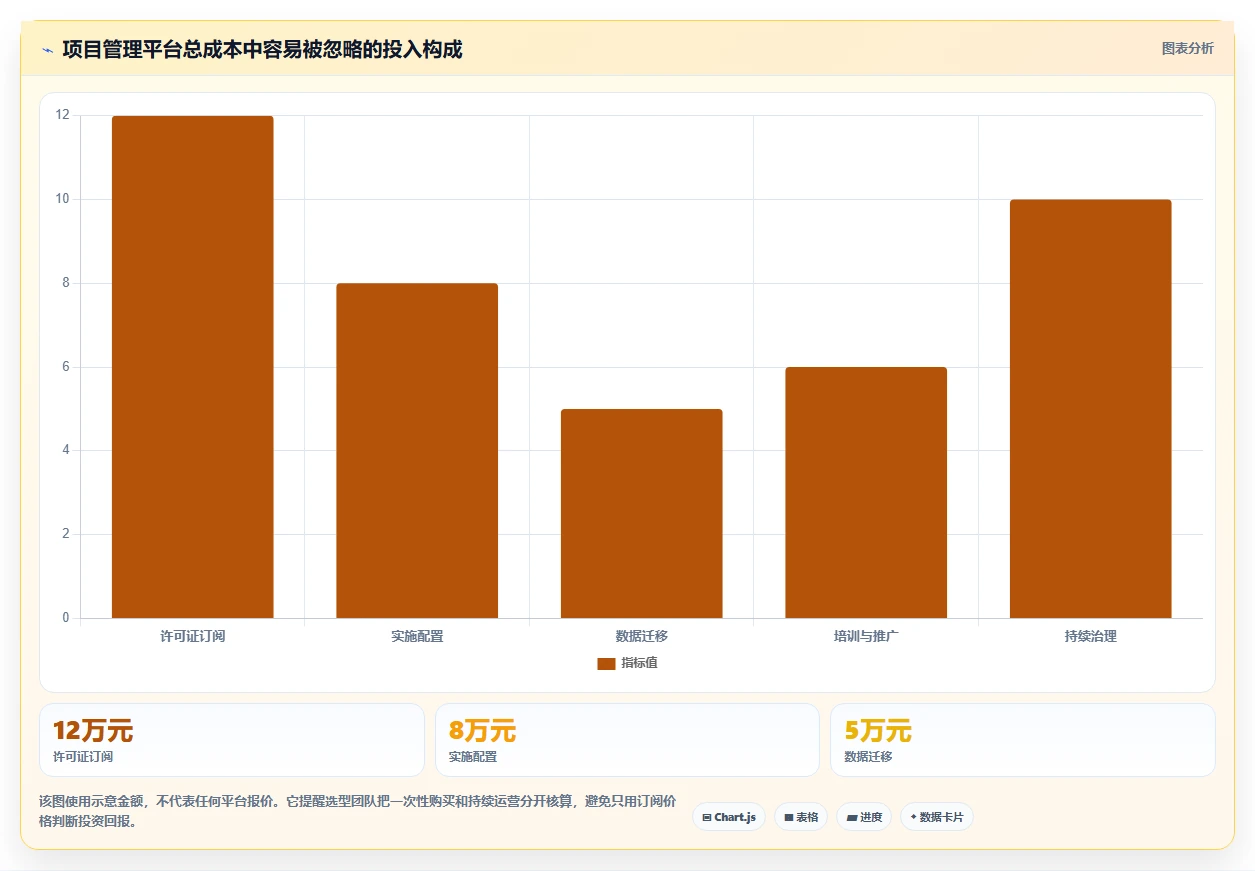Click the y-axis value 4

point(66,450)
